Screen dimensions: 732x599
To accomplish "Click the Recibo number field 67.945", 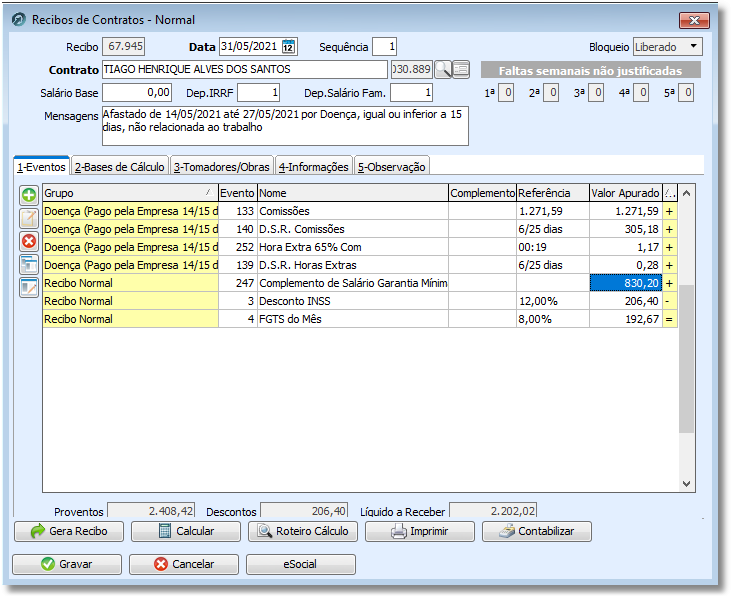I will pyautogui.click(x=124, y=46).
